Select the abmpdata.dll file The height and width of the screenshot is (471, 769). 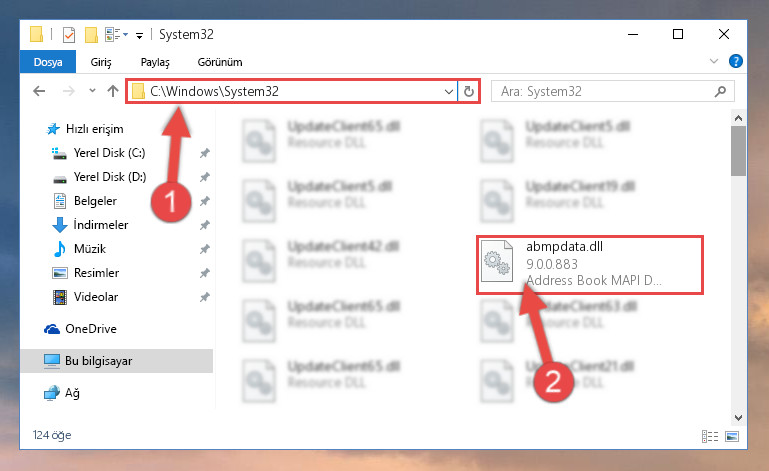[590, 264]
